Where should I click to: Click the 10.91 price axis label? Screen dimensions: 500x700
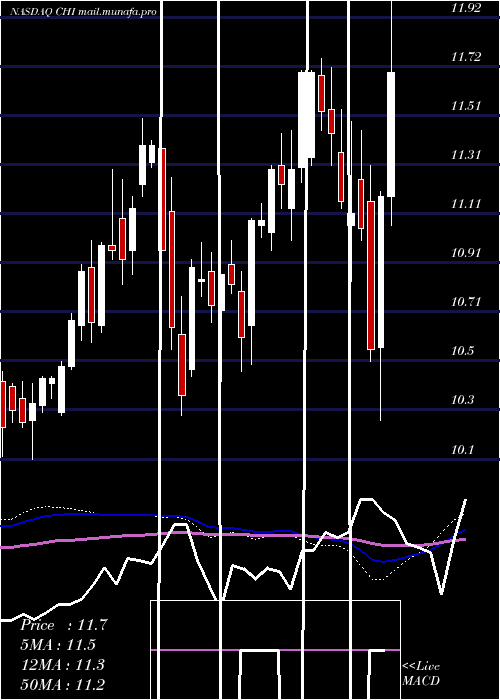466,253
